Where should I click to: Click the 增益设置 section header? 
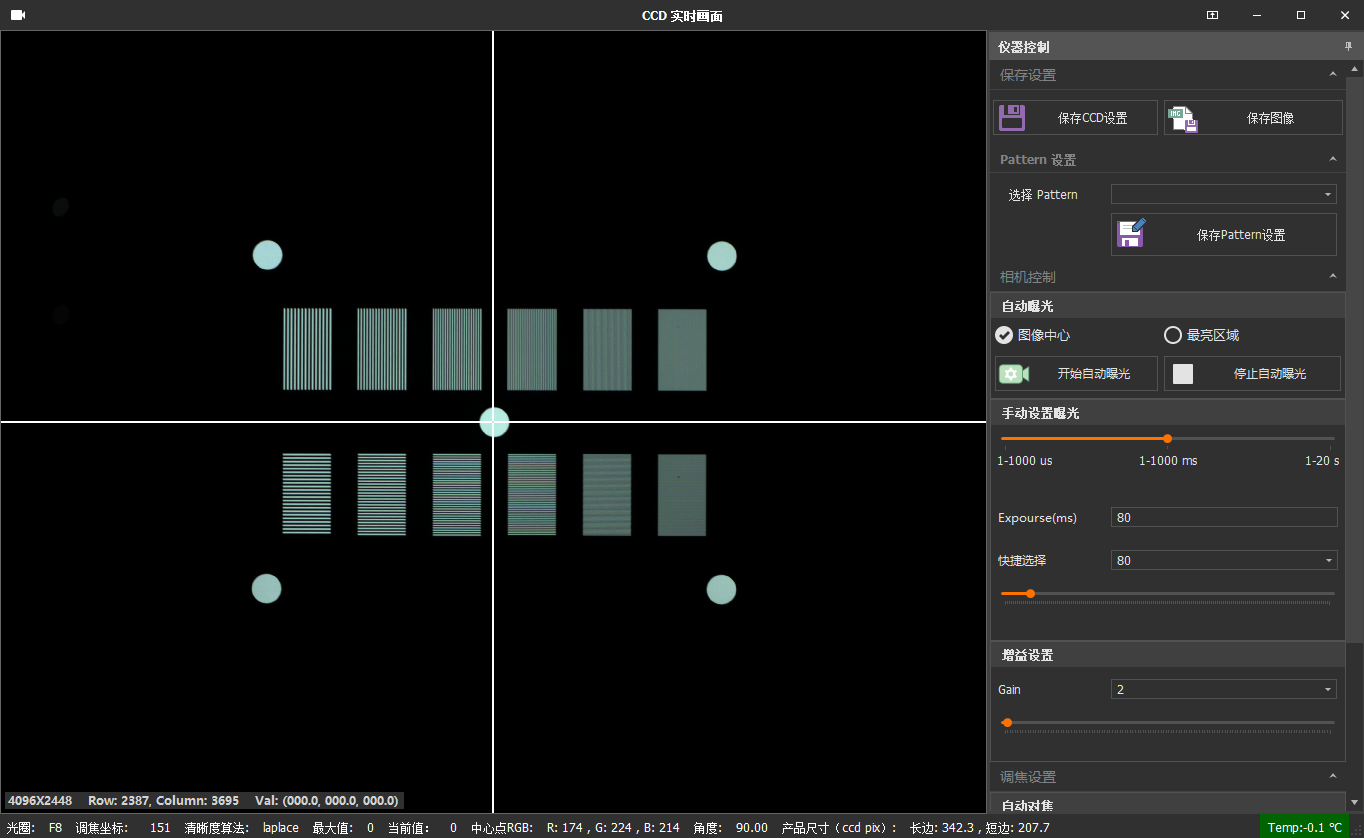point(1167,655)
